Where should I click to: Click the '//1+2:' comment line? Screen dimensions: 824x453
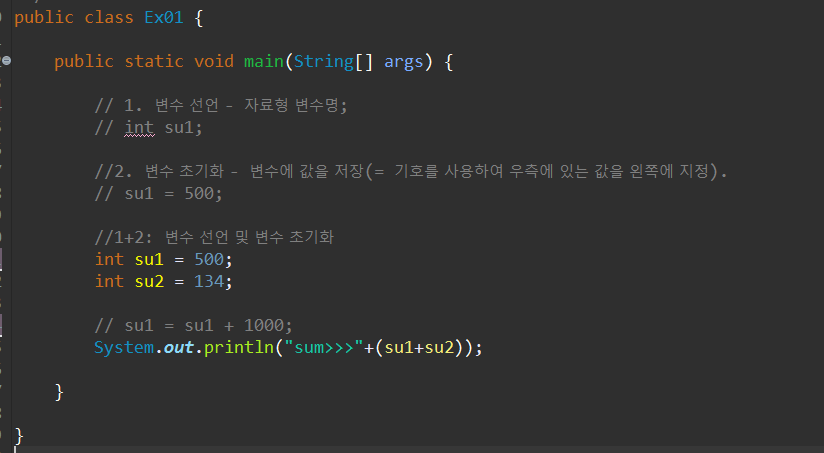(x=214, y=237)
